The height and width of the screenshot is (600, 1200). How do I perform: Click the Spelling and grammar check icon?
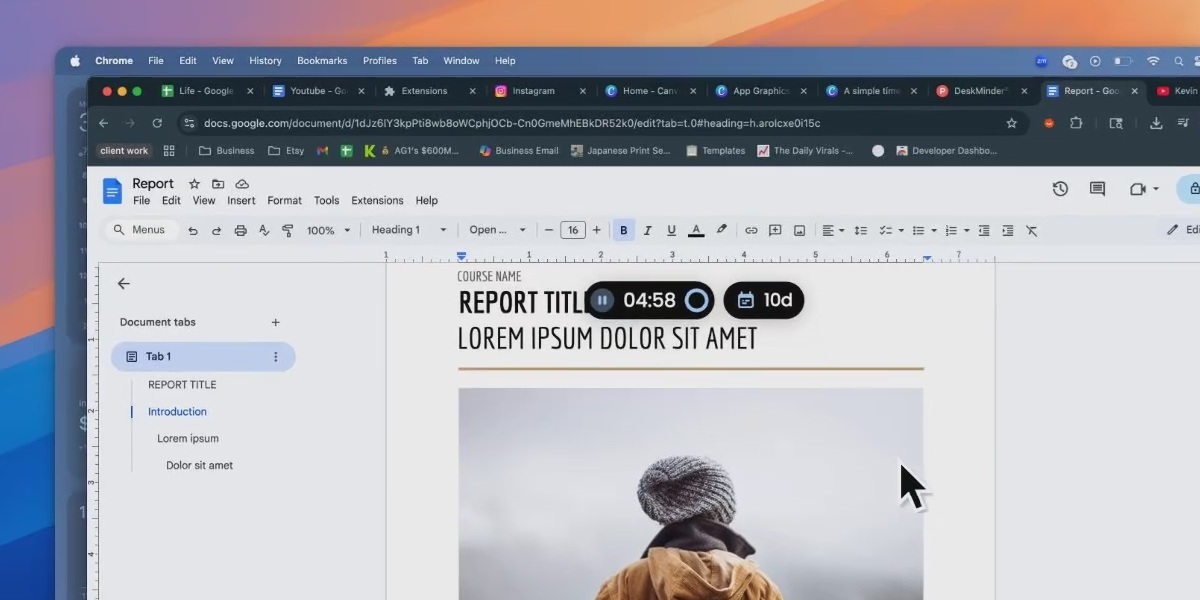(x=264, y=230)
